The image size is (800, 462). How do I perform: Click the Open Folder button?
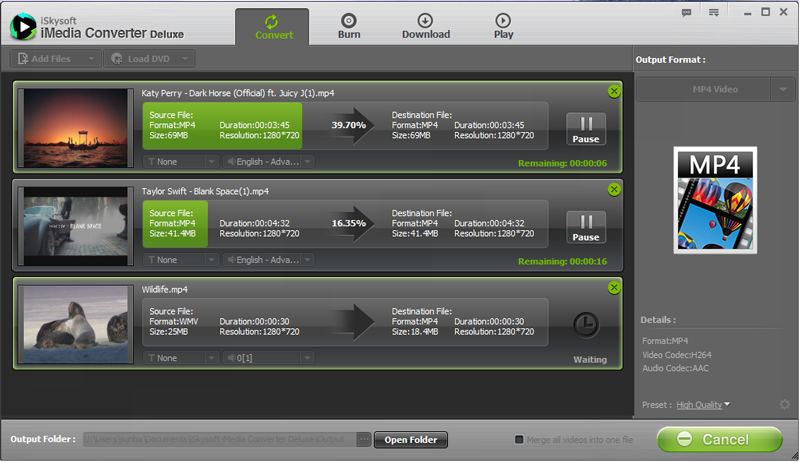point(411,440)
